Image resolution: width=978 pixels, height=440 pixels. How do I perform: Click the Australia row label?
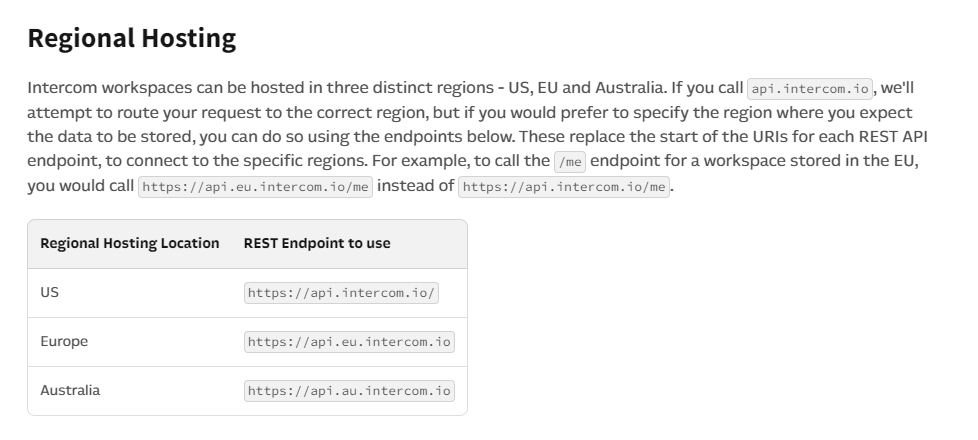click(70, 391)
